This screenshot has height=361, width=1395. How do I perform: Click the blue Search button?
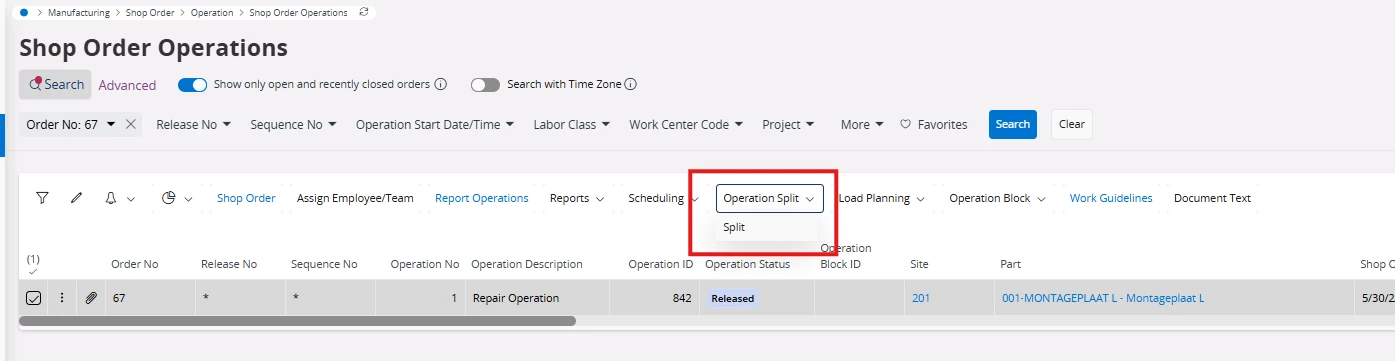pyautogui.click(x=1013, y=124)
